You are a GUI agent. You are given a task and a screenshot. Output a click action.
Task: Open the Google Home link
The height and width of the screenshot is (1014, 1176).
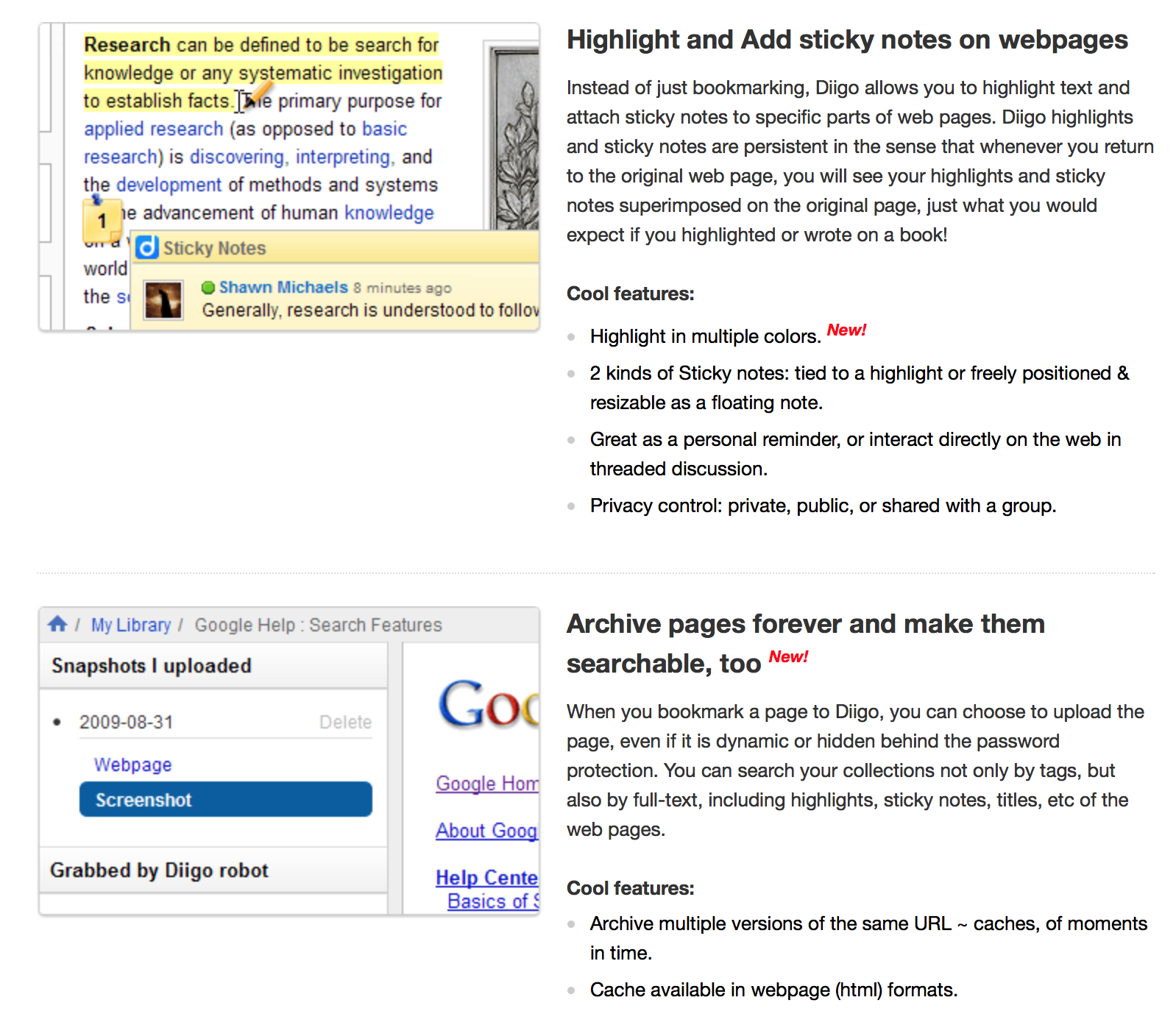click(x=487, y=783)
